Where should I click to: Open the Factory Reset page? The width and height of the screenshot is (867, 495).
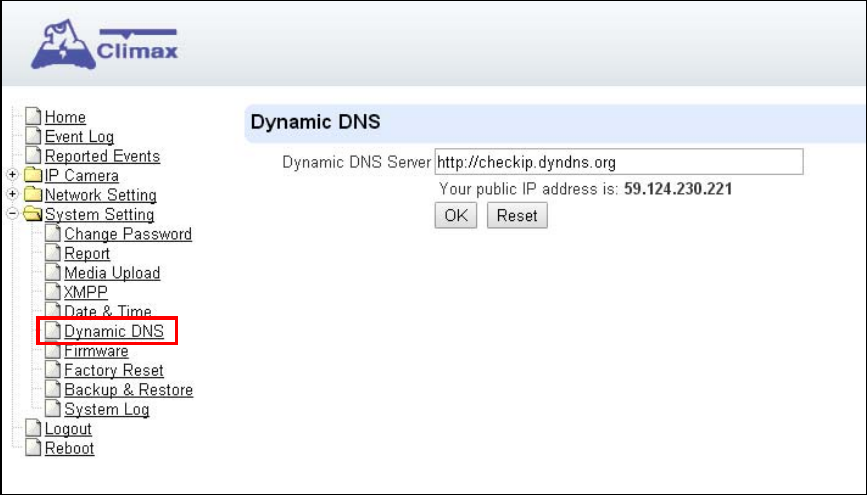click(114, 370)
